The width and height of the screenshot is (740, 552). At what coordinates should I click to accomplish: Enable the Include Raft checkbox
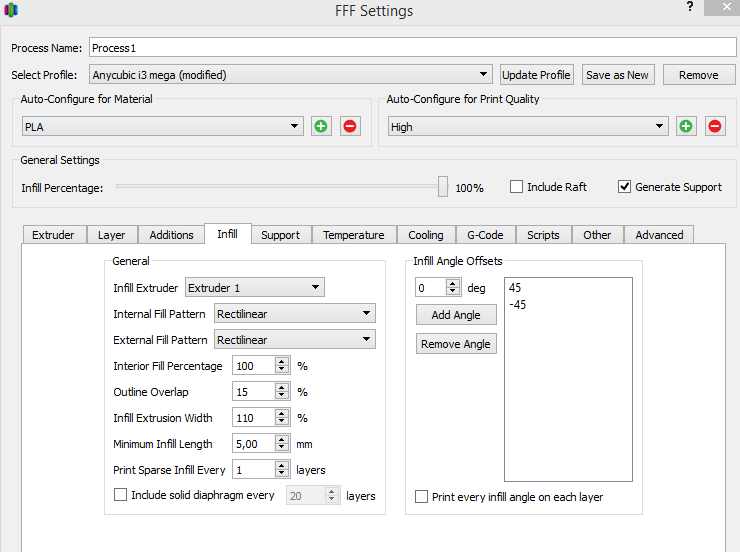click(x=517, y=187)
